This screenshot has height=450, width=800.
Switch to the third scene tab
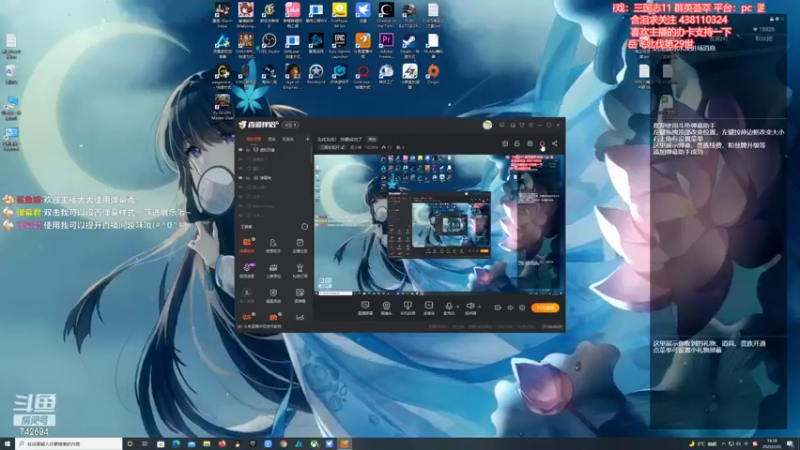pyautogui.click(x=288, y=139)
